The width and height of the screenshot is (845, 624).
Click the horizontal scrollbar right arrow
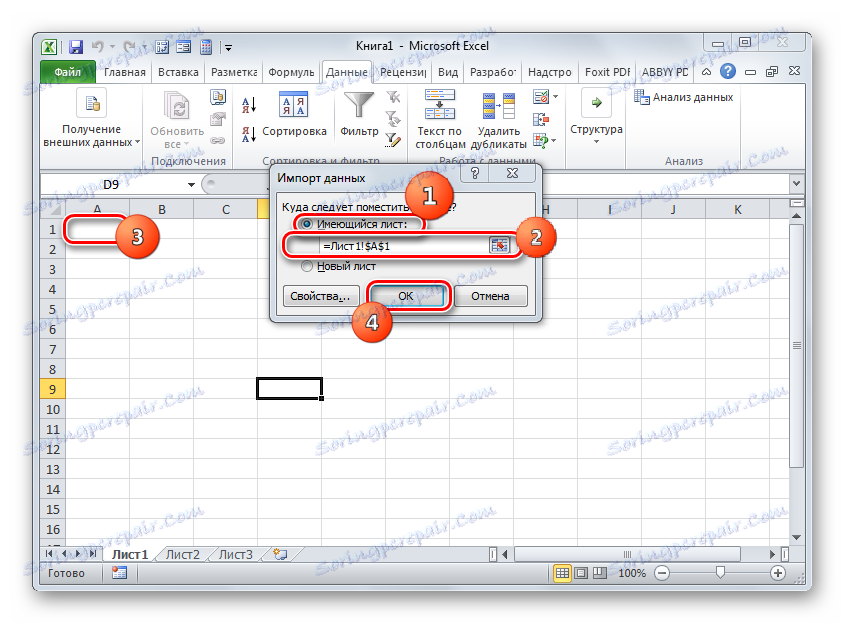(772, 554)
